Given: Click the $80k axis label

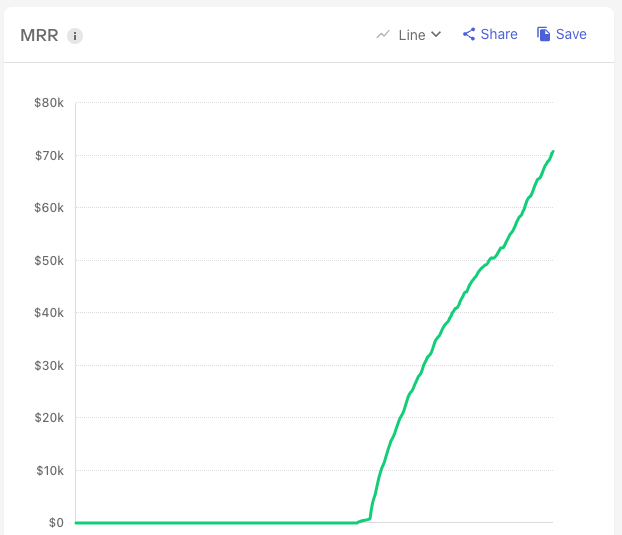Looking at the screenshot, I should [x=49, y=103].
